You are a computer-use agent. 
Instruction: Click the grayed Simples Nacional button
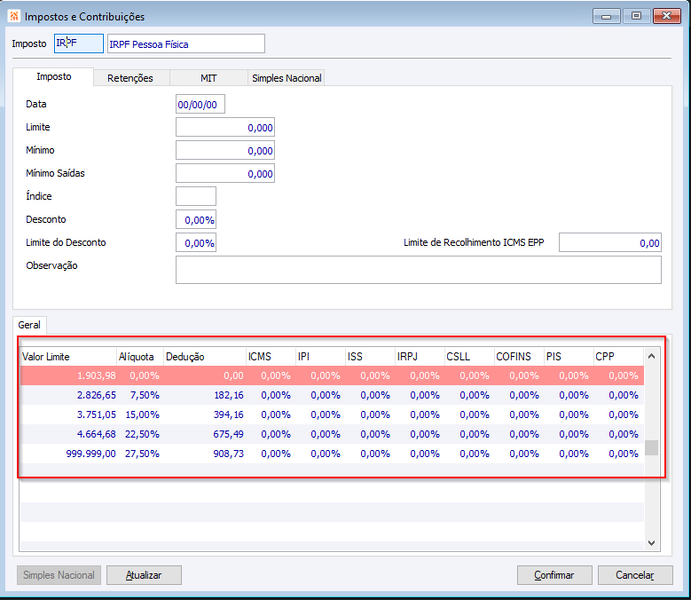pos(59,575)
